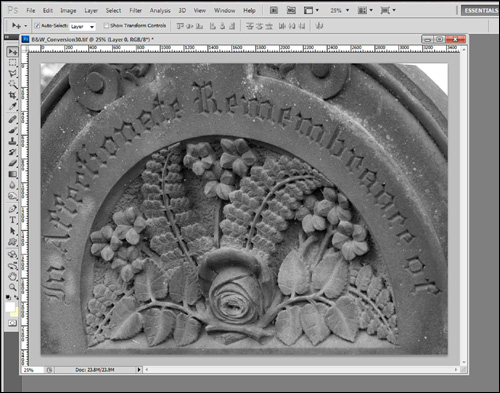Select the Move tool in the toolbox
This screenshot has width=500, height=393.
click(x=13, y=52)
